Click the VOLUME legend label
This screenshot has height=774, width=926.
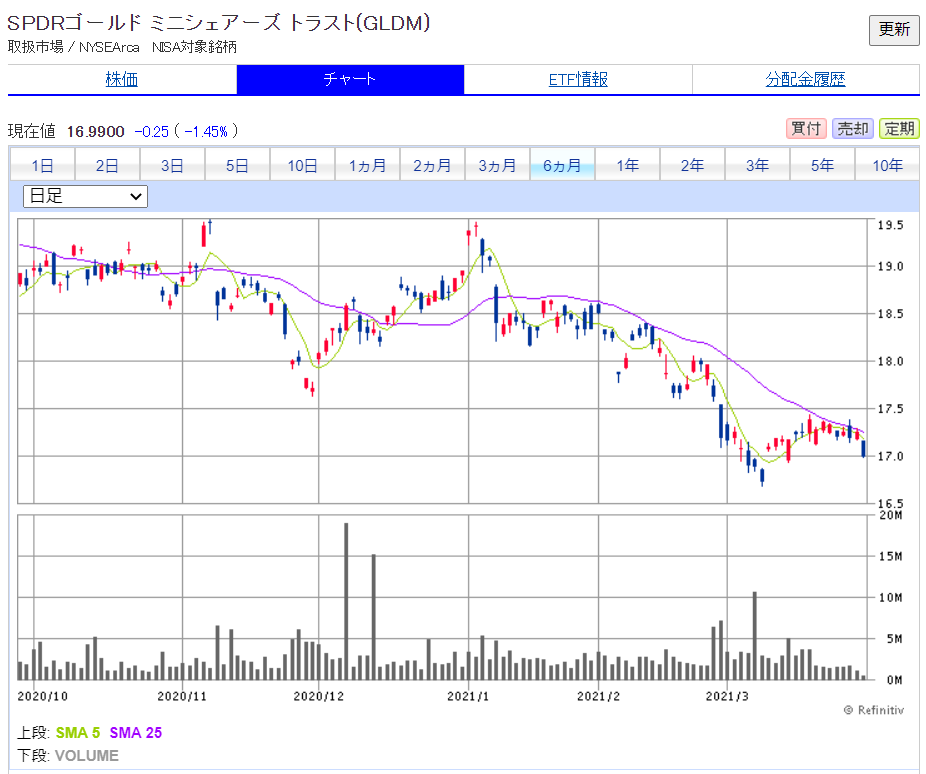87,756
